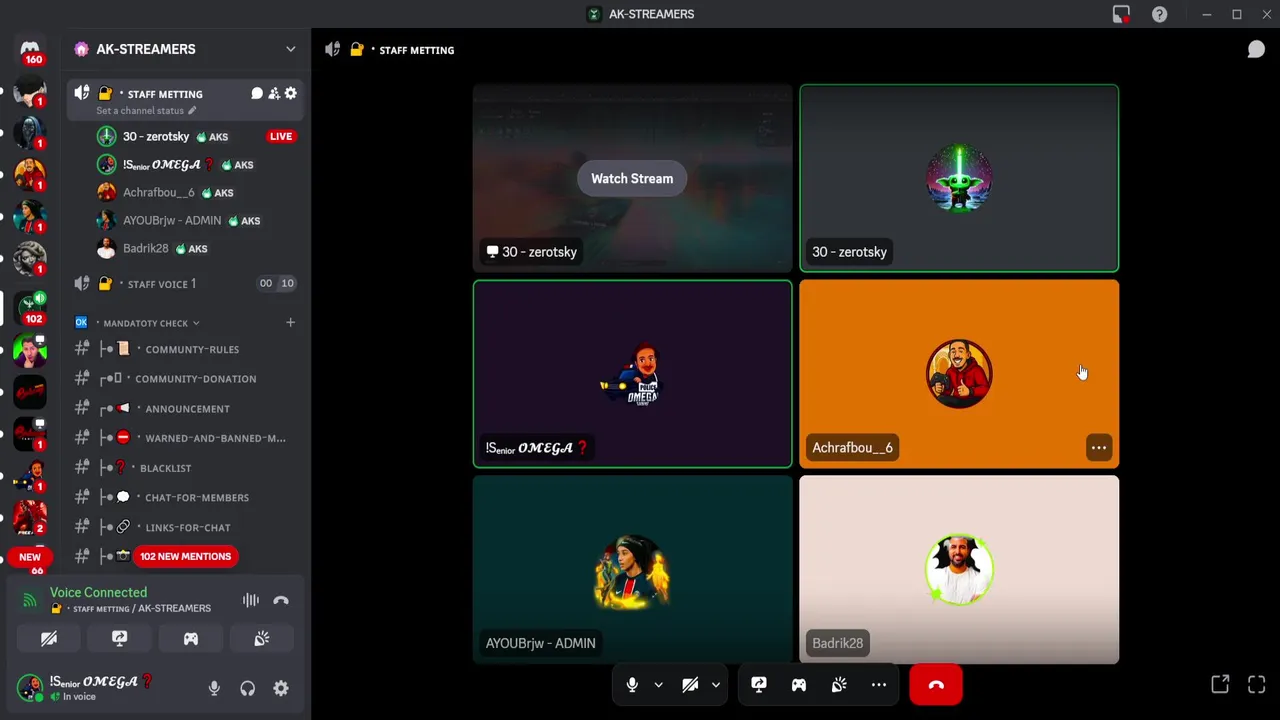Open own profile avatar in user panel
The height and width of the screenshot is (720, 1280).
click(30, 688)
